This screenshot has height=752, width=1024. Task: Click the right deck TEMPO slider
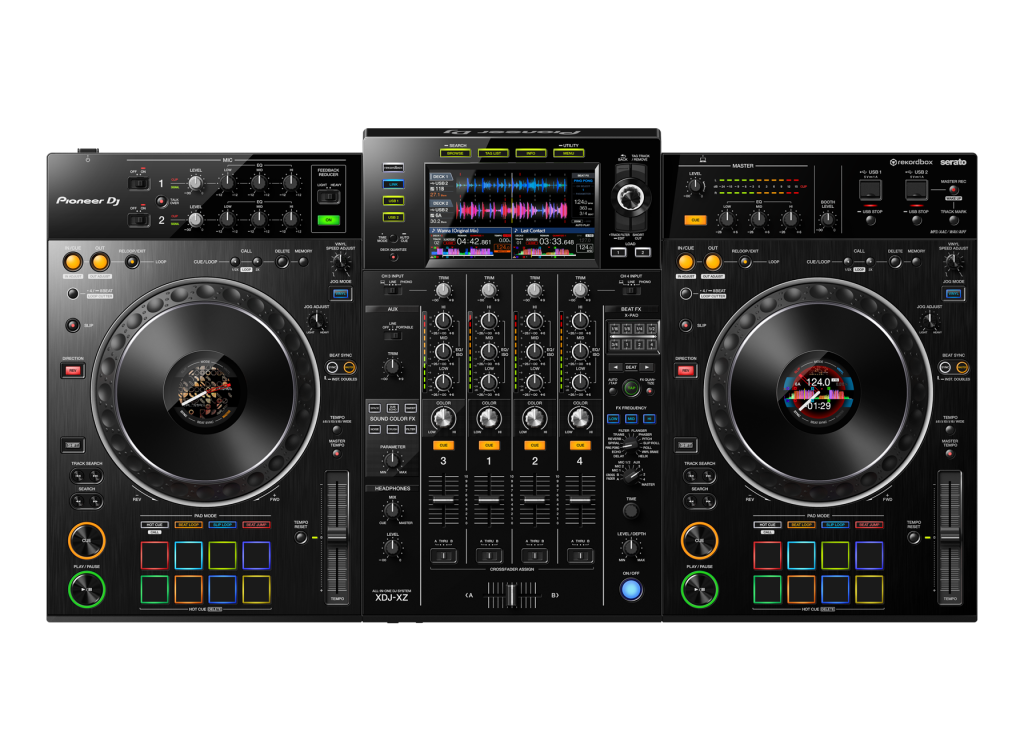[950, 535]
